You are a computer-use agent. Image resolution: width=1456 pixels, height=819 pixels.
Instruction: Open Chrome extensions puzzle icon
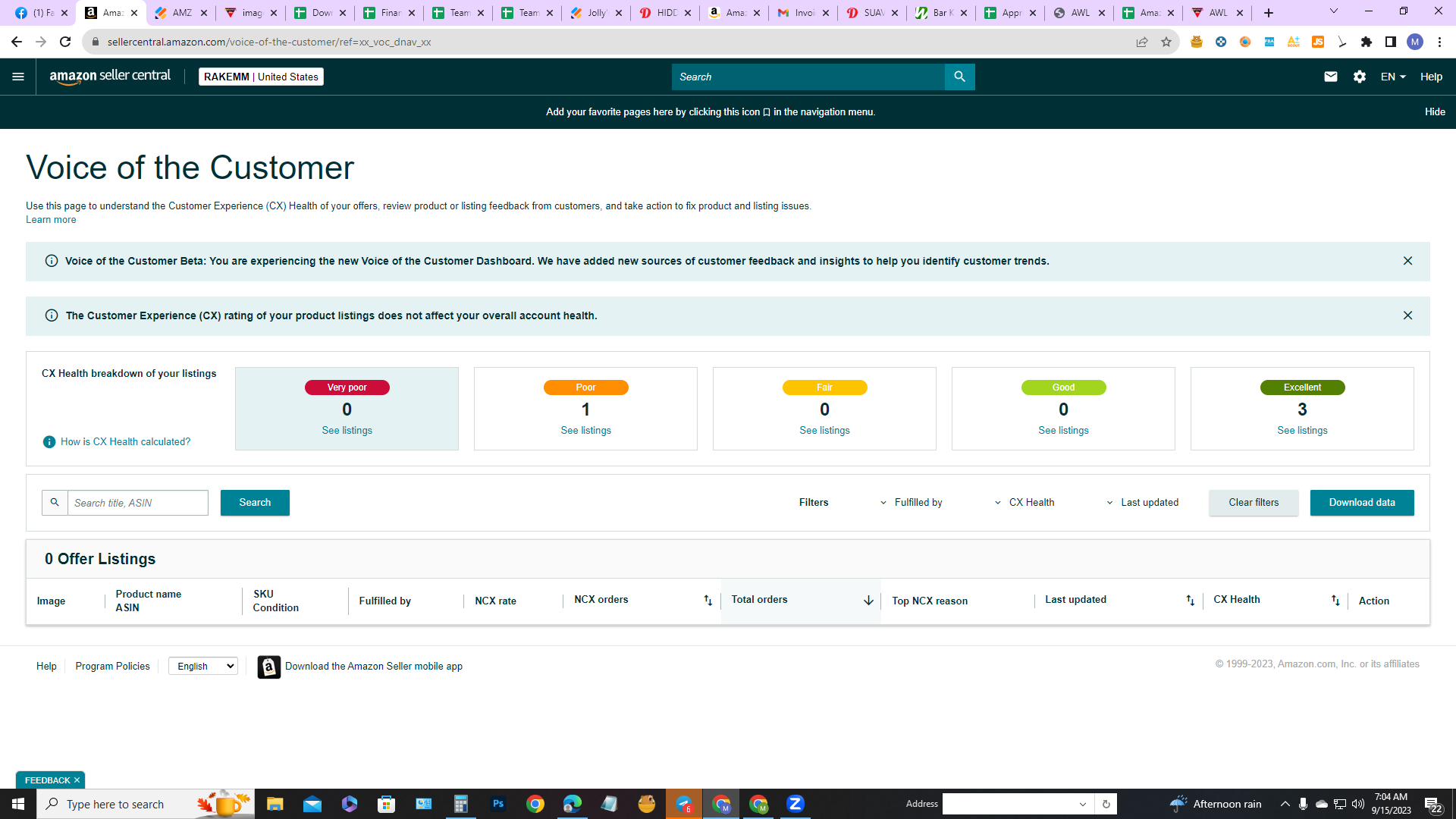(1367, 42)
